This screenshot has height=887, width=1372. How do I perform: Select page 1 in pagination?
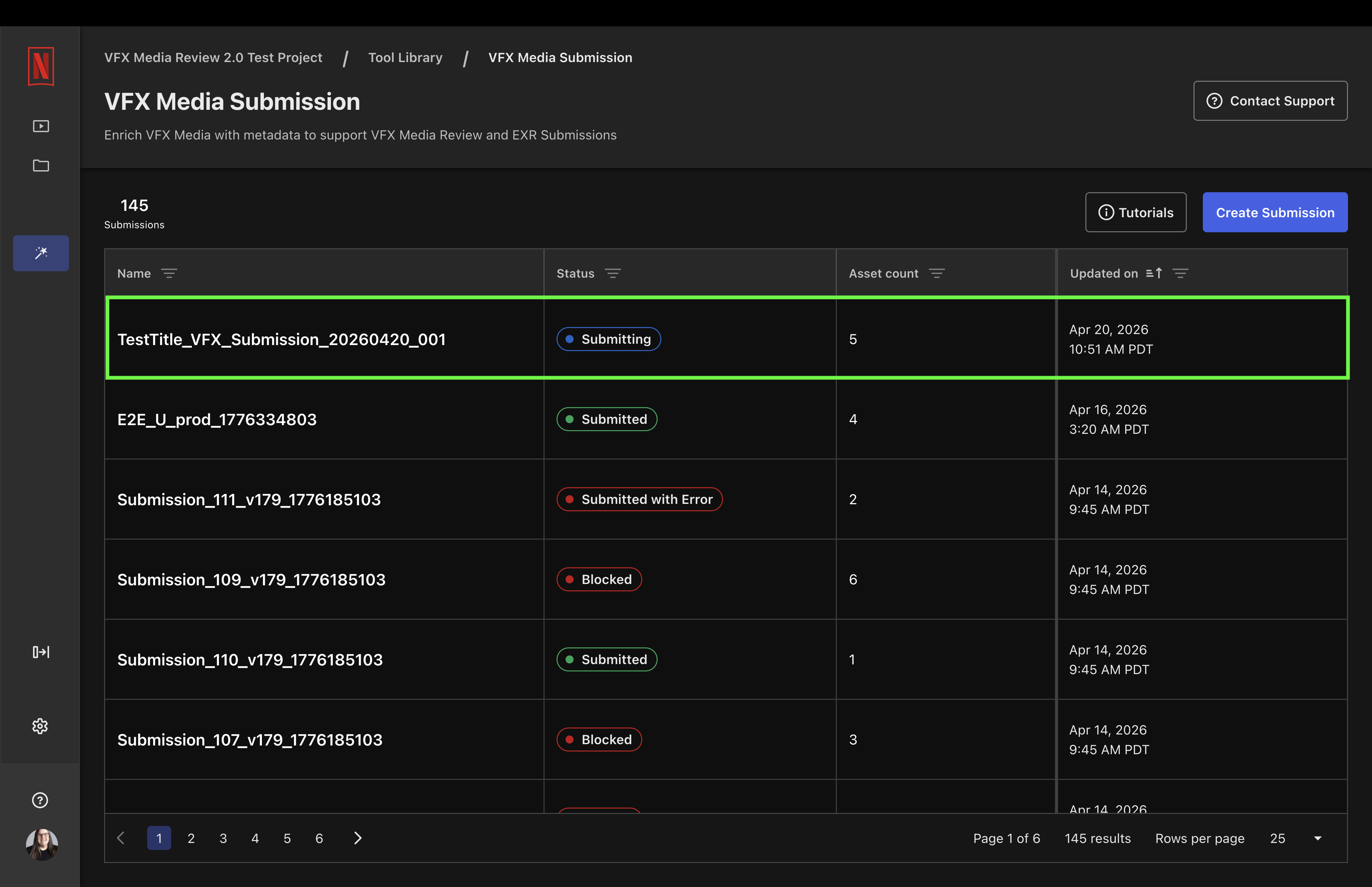(159, 838)
